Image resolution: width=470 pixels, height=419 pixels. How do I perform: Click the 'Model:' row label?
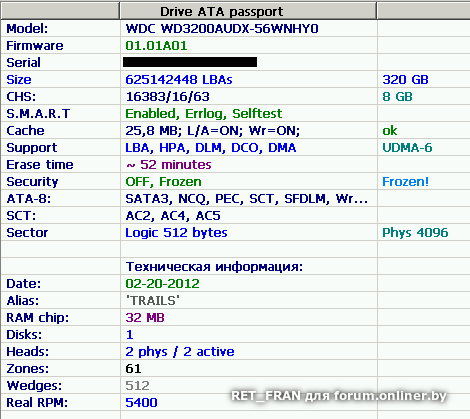point(27,29)
